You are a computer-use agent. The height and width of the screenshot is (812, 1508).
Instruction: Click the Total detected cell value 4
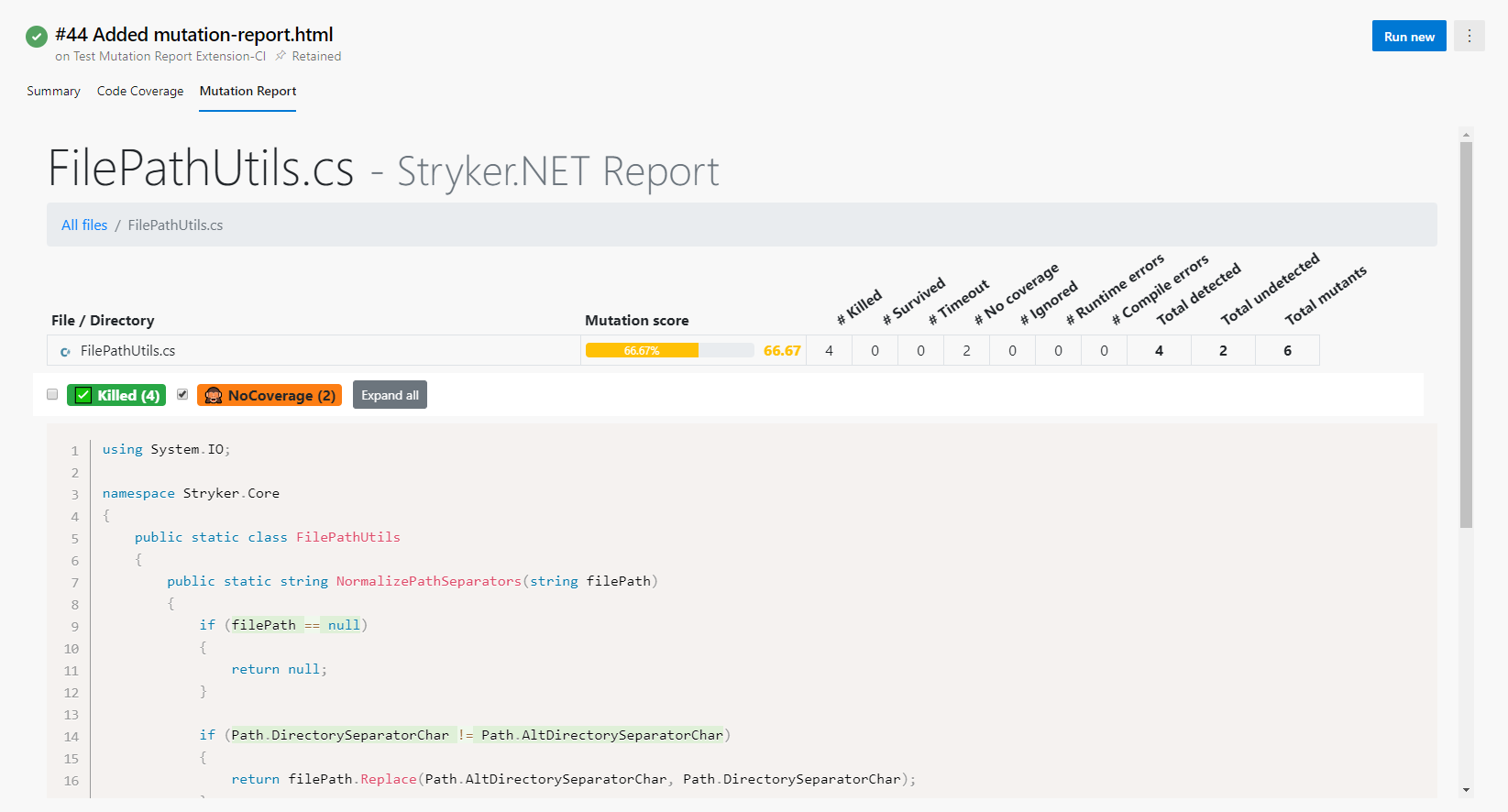[1159, 350]
